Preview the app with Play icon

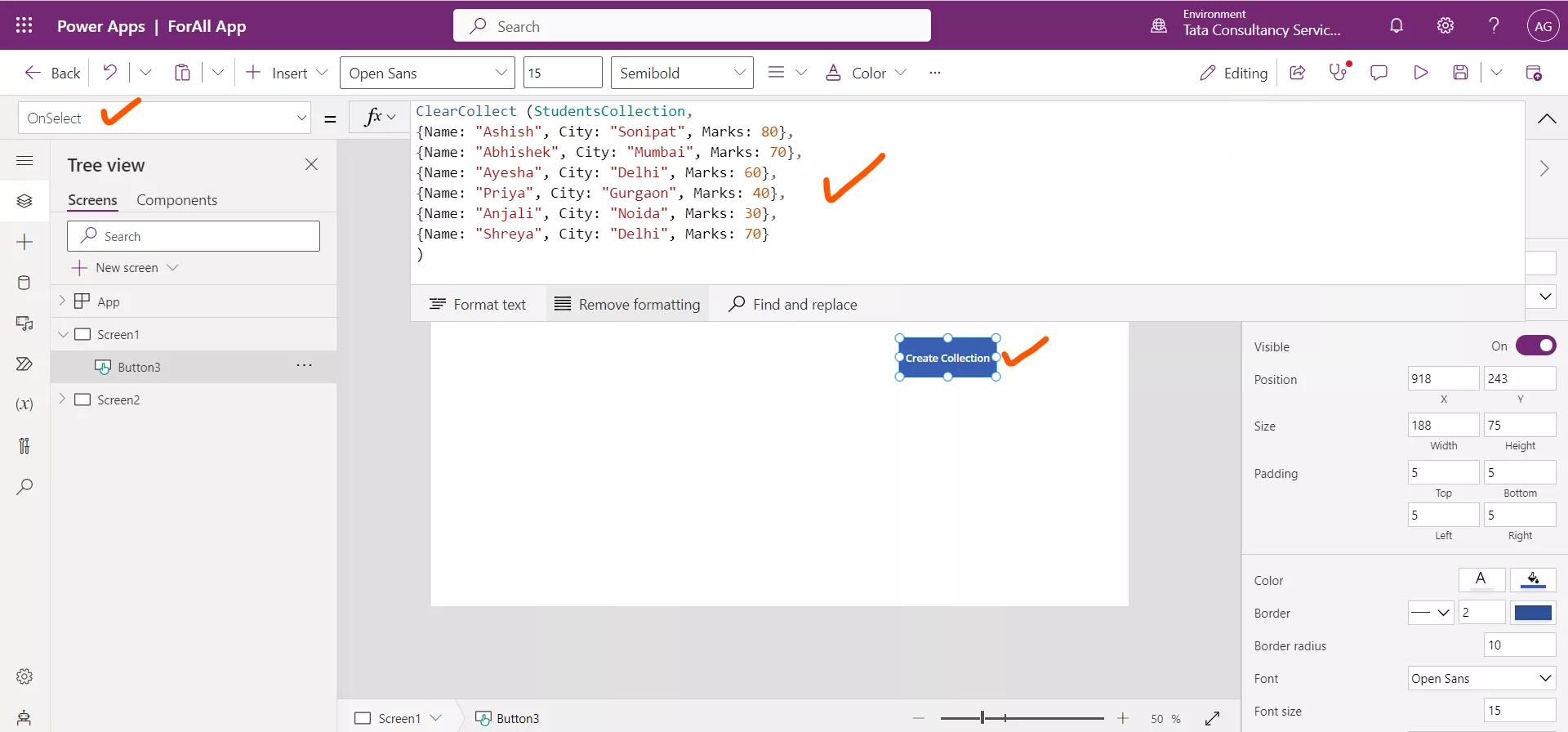1421,73
